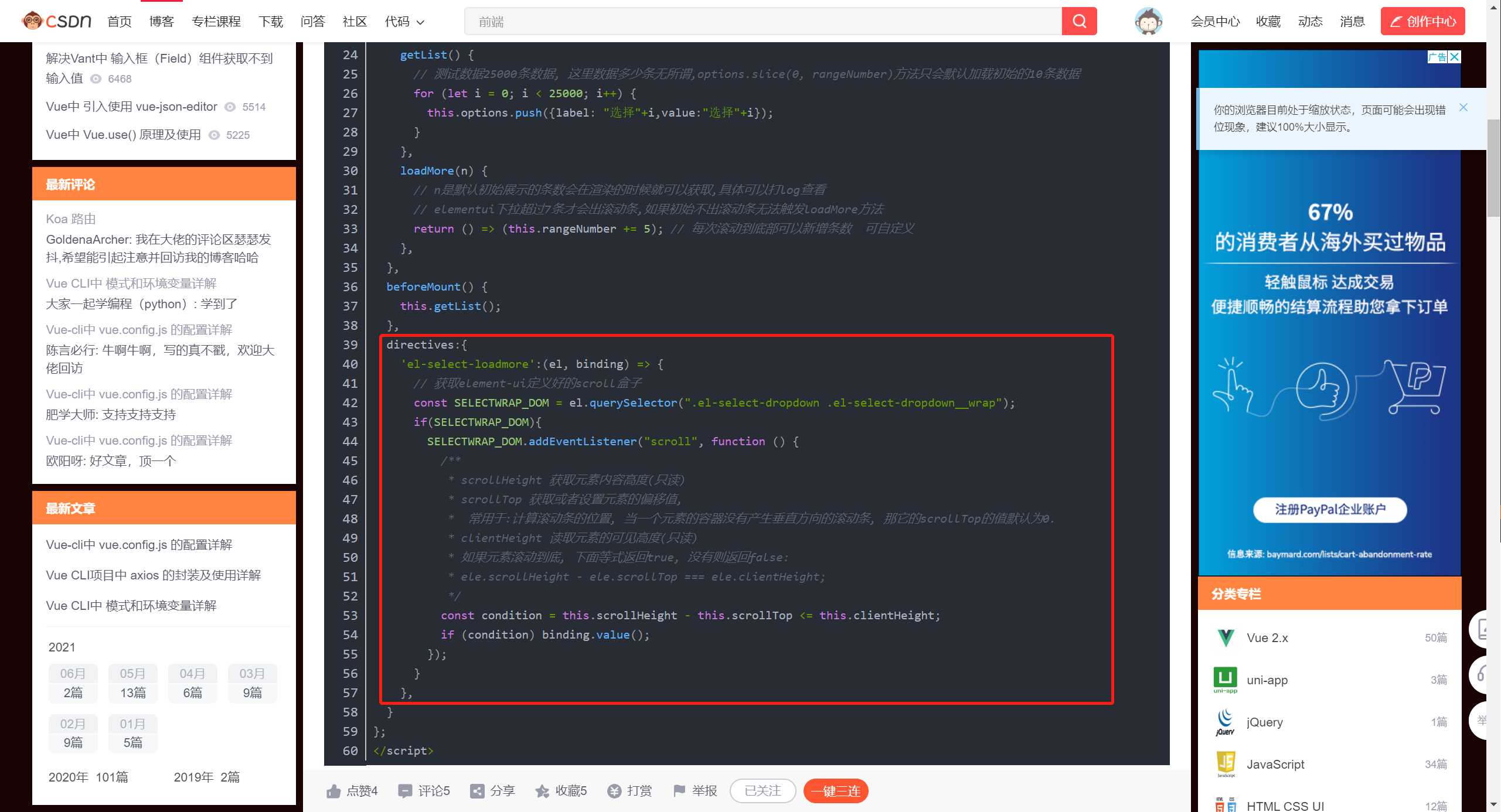Close the PayPal advertisement
The width and height of the screenshot is (1501, 812).
(1454, 57)
